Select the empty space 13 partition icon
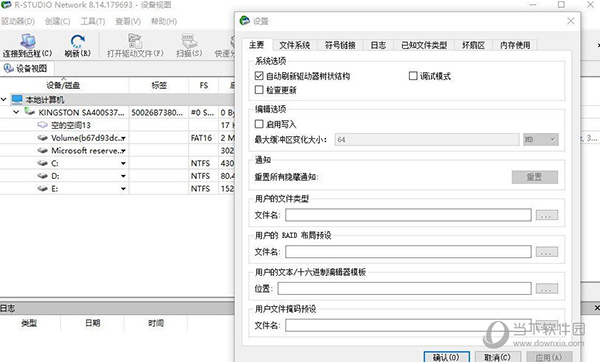Viewport: 600px width, 362px height. pos(42,125)
